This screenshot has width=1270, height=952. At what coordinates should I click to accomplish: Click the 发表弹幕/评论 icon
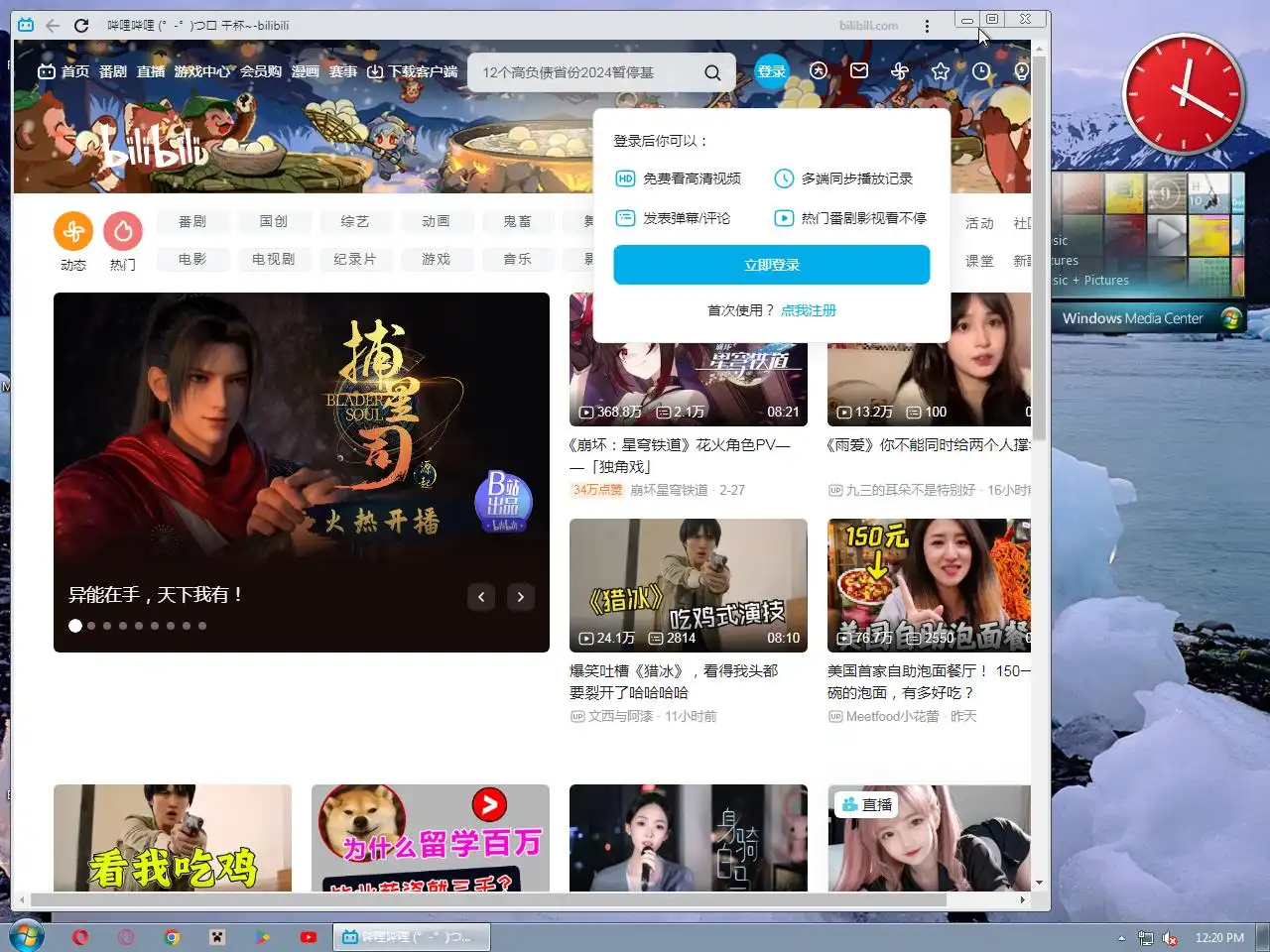tap(625, 218)
